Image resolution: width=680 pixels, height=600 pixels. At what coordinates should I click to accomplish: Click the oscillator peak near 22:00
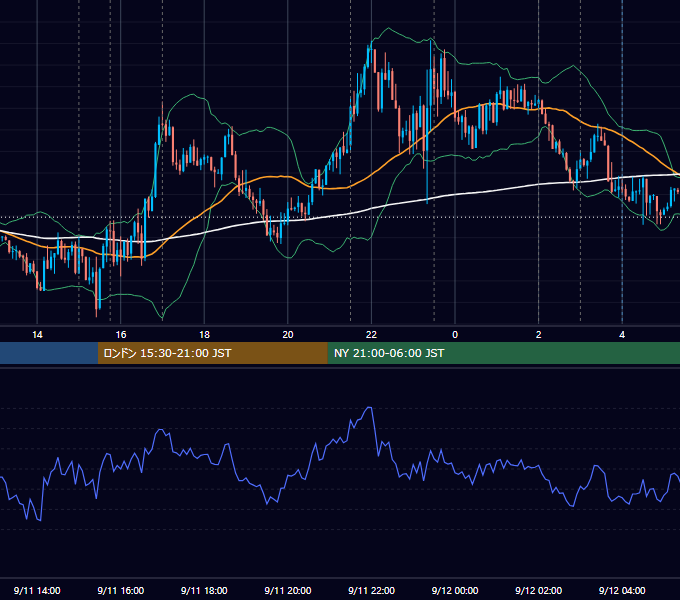(x=369, y=408)
